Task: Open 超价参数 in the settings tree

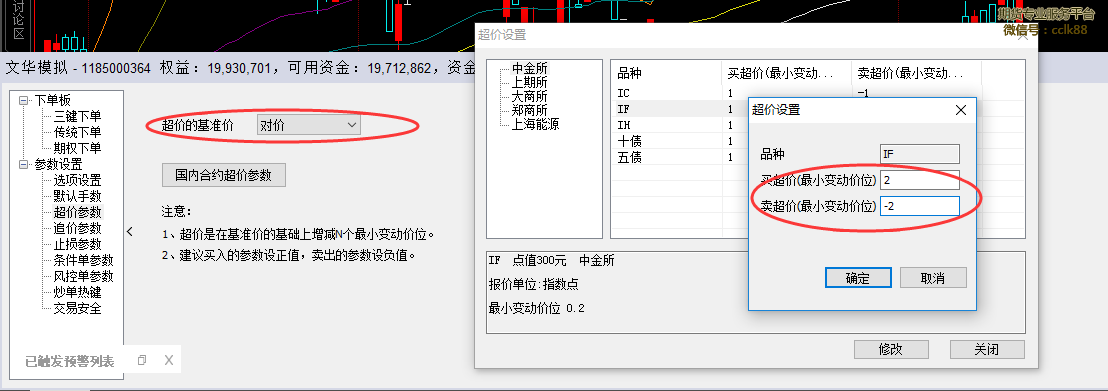Action: coord(77,212)
